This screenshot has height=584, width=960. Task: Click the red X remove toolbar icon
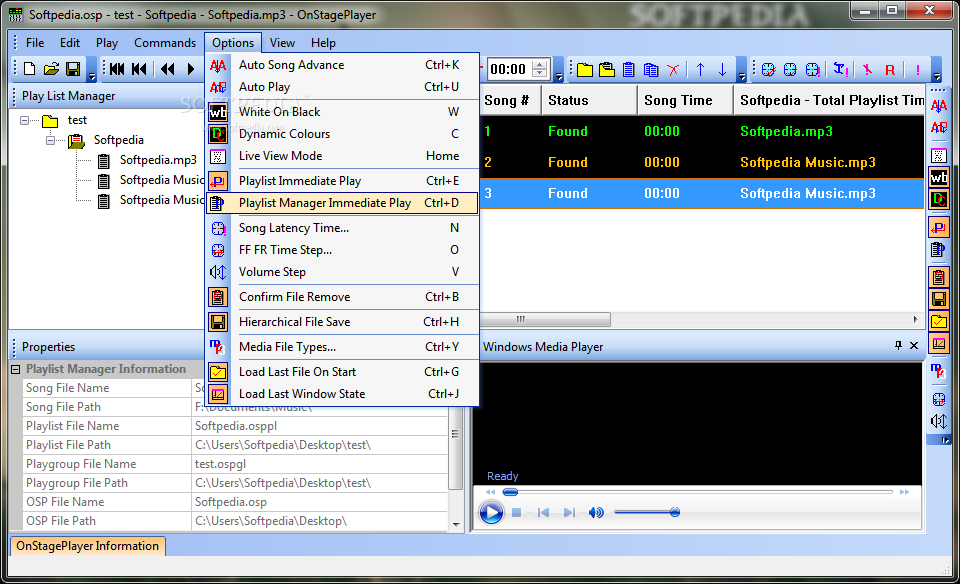(673, 70)
